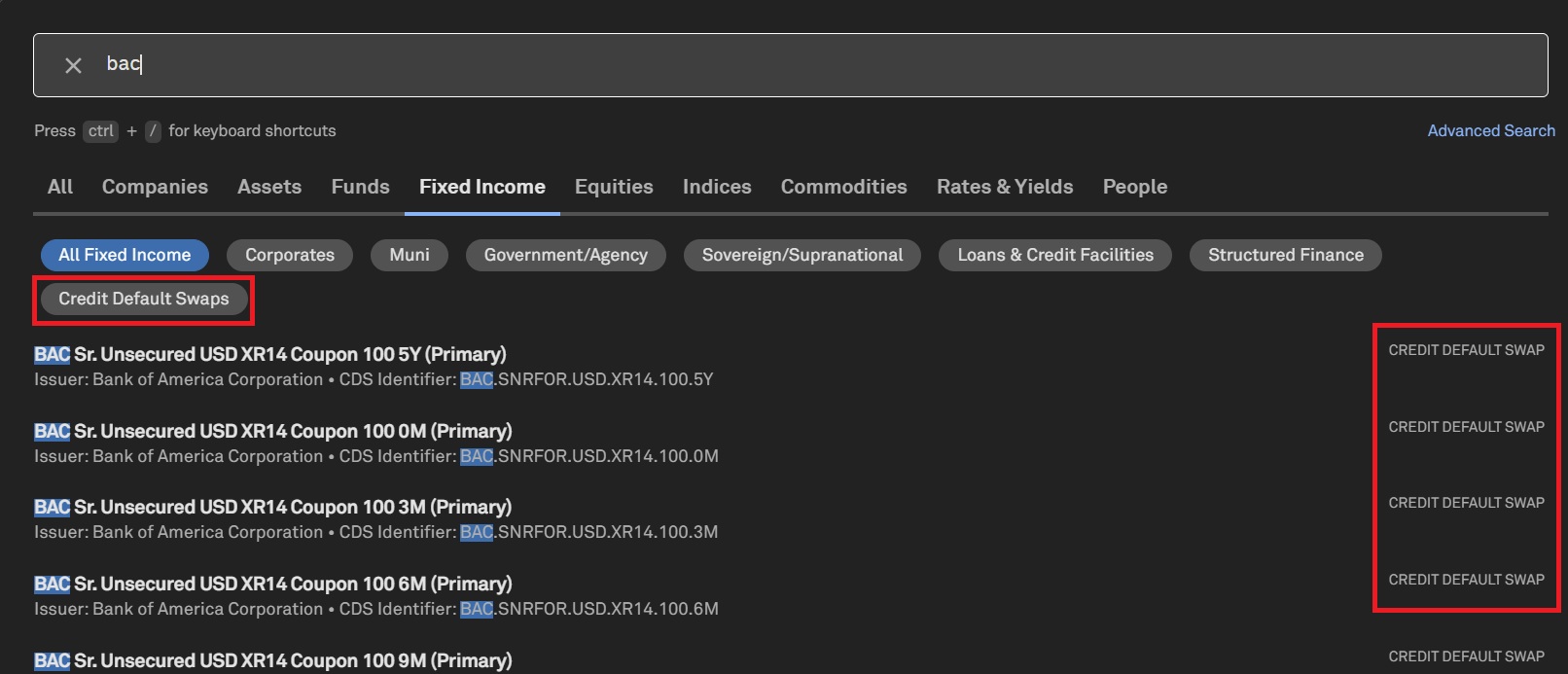
Task: Open the Assets tab
Action: click(269, 187)
